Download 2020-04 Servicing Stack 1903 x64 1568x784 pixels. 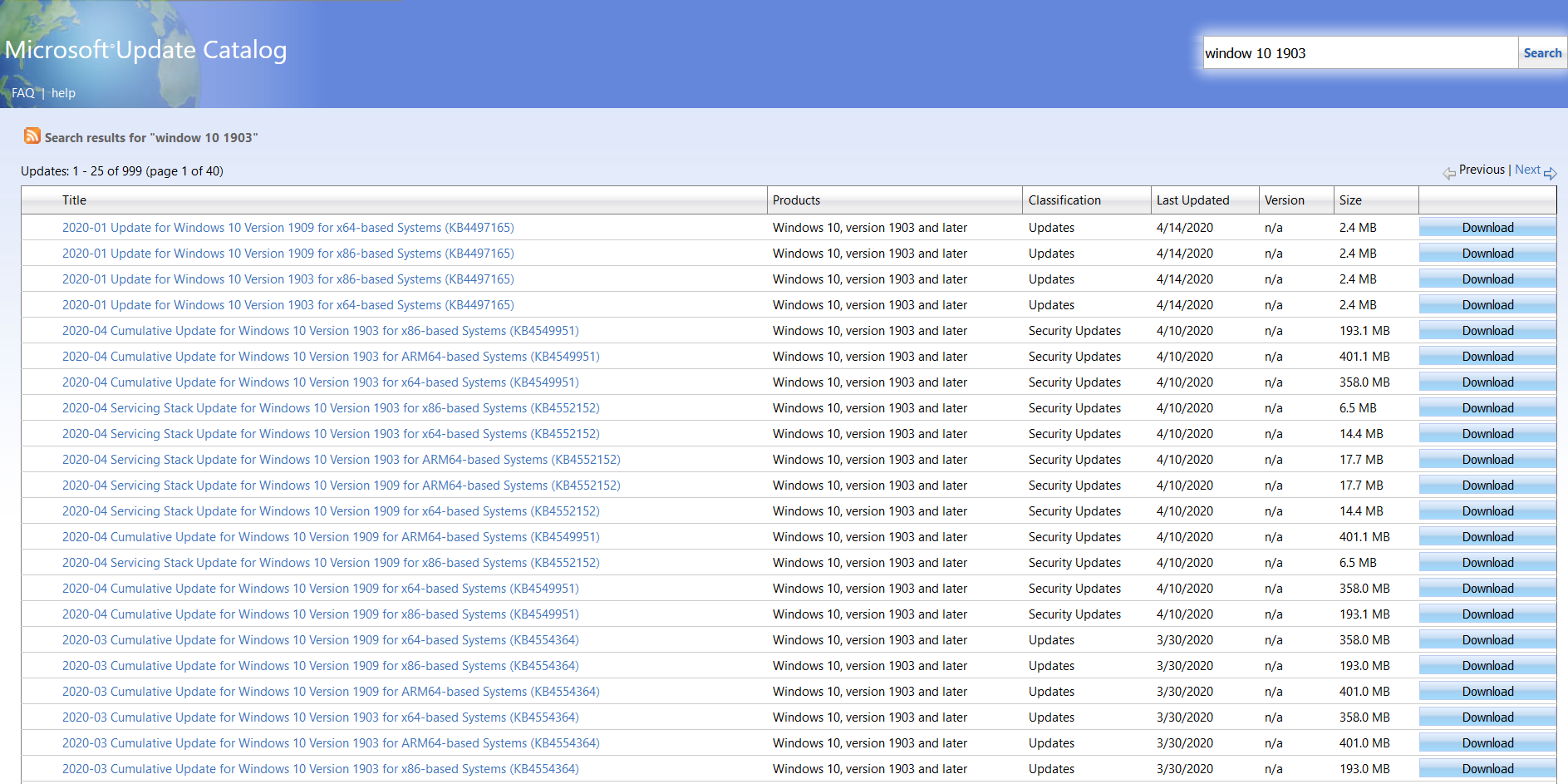[1487, 434]
